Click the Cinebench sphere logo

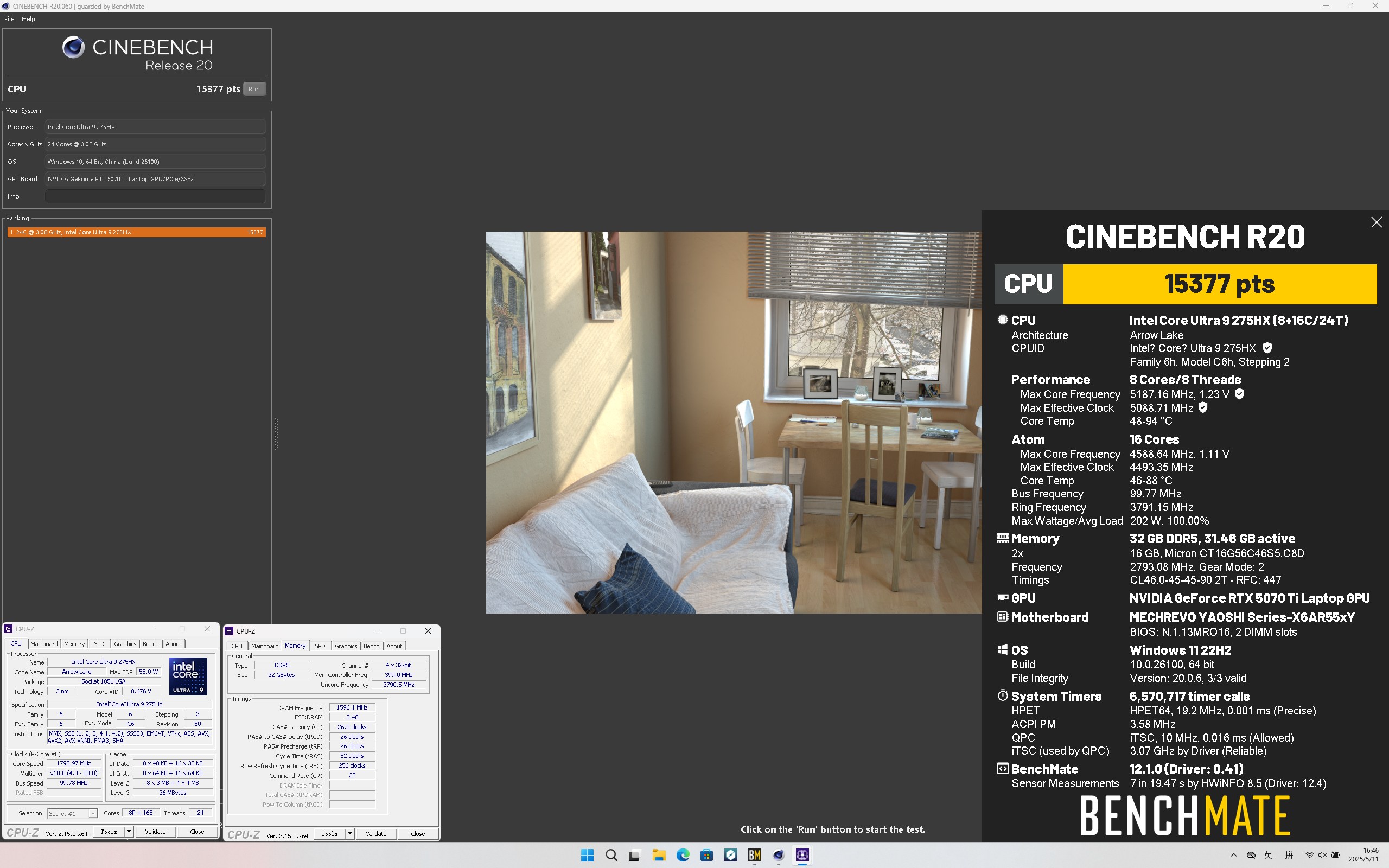pyautogui.click(x=73, y=47)
